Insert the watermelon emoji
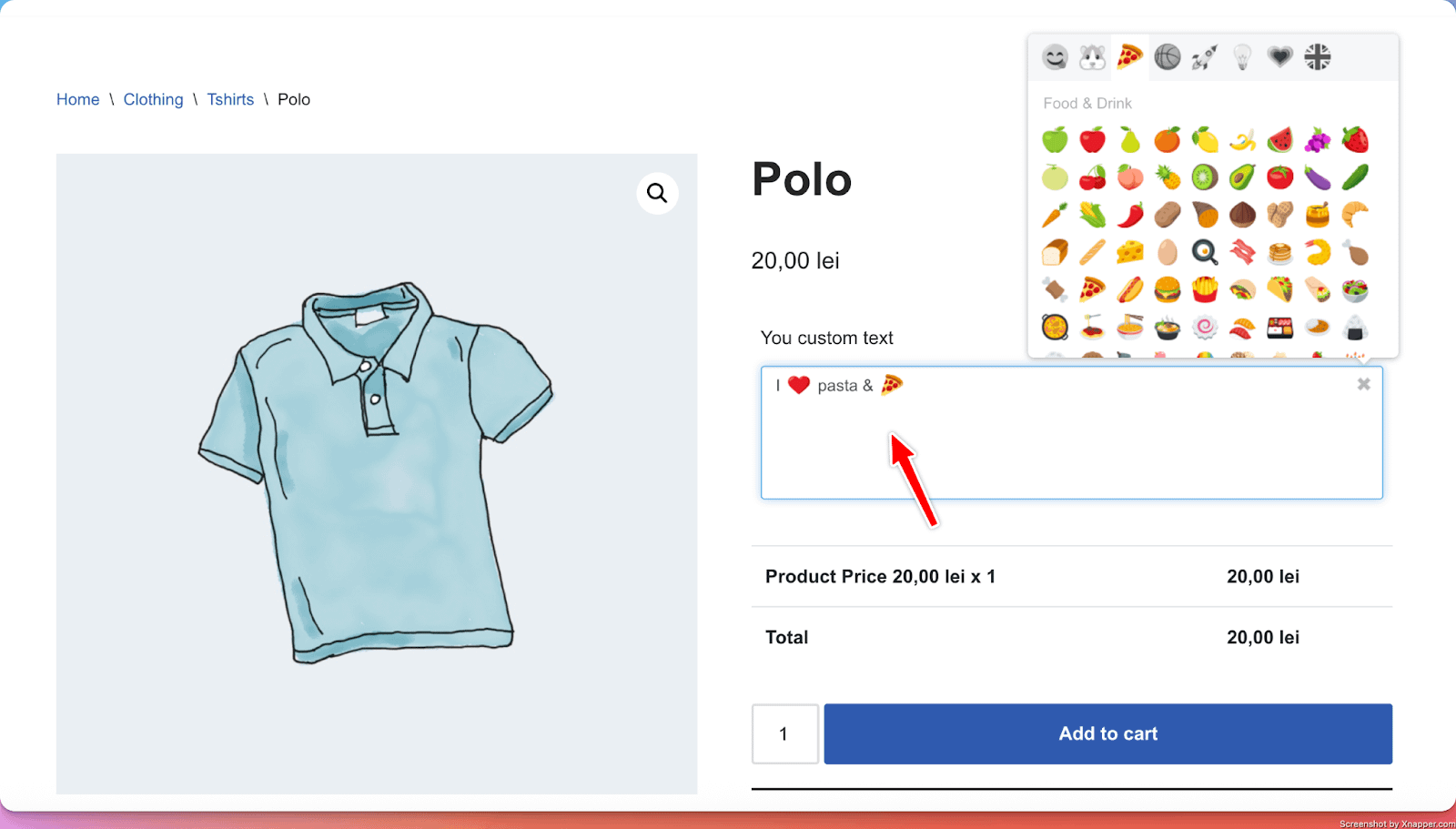1456x829 pixels. point(1279,139)
